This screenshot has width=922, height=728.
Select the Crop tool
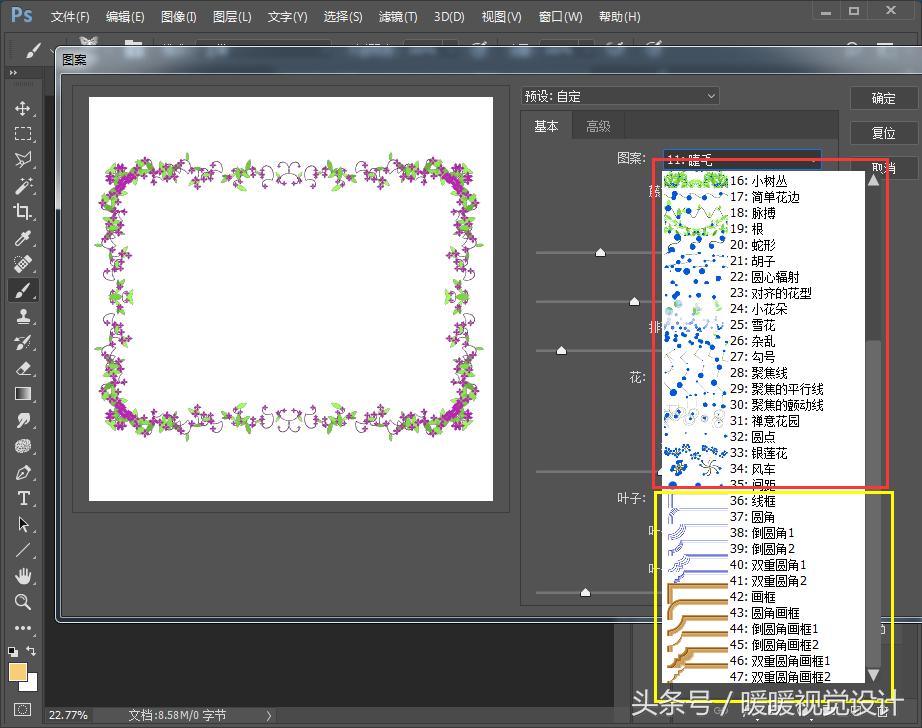[23, 212]
